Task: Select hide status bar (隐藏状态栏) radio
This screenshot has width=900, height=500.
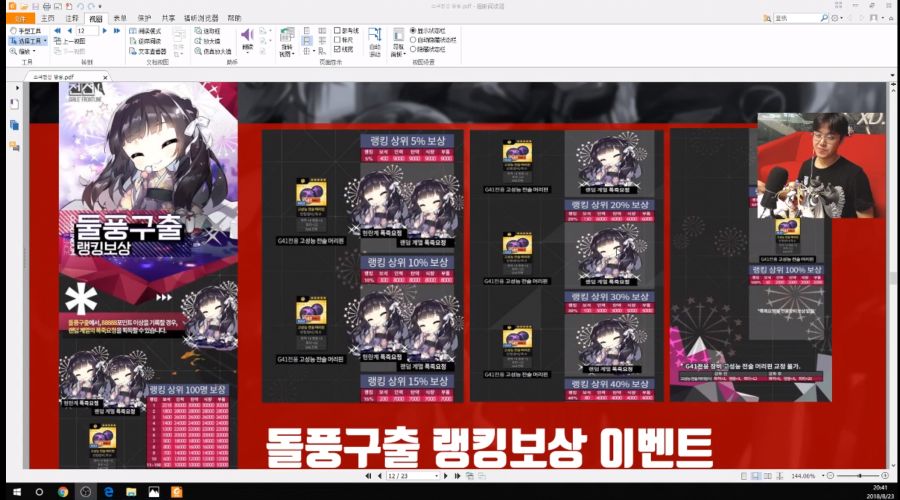Action: tap(428, 49)
